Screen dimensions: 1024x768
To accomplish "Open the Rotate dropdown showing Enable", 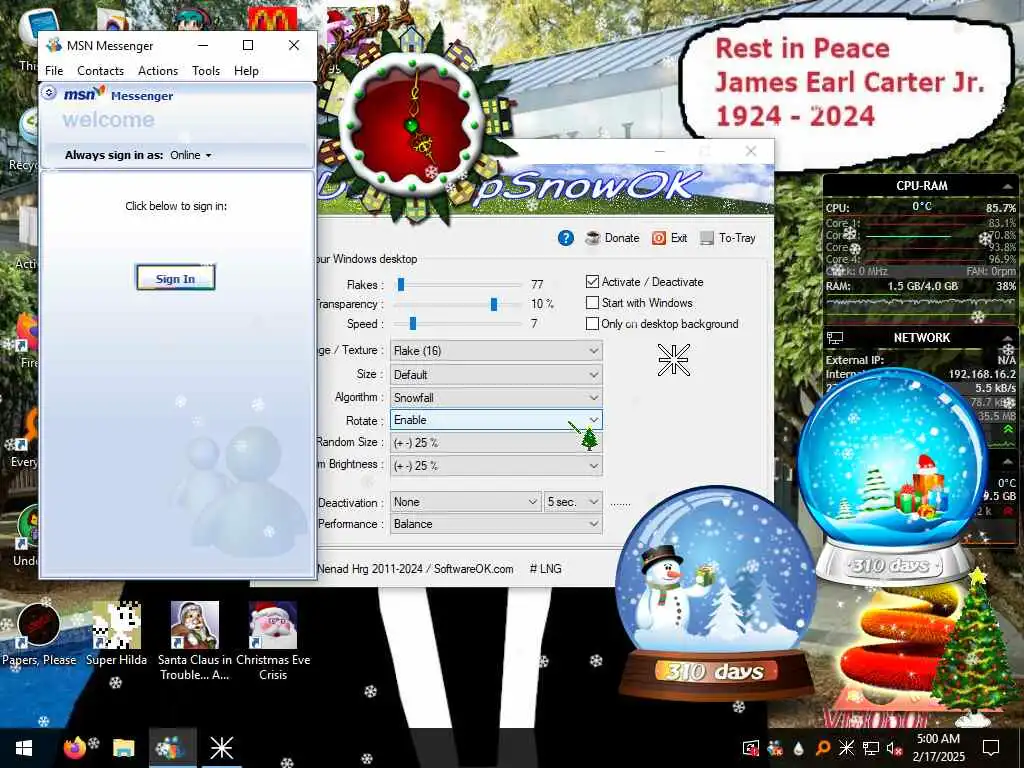I will pyautogui.click(x=496, y=420).
